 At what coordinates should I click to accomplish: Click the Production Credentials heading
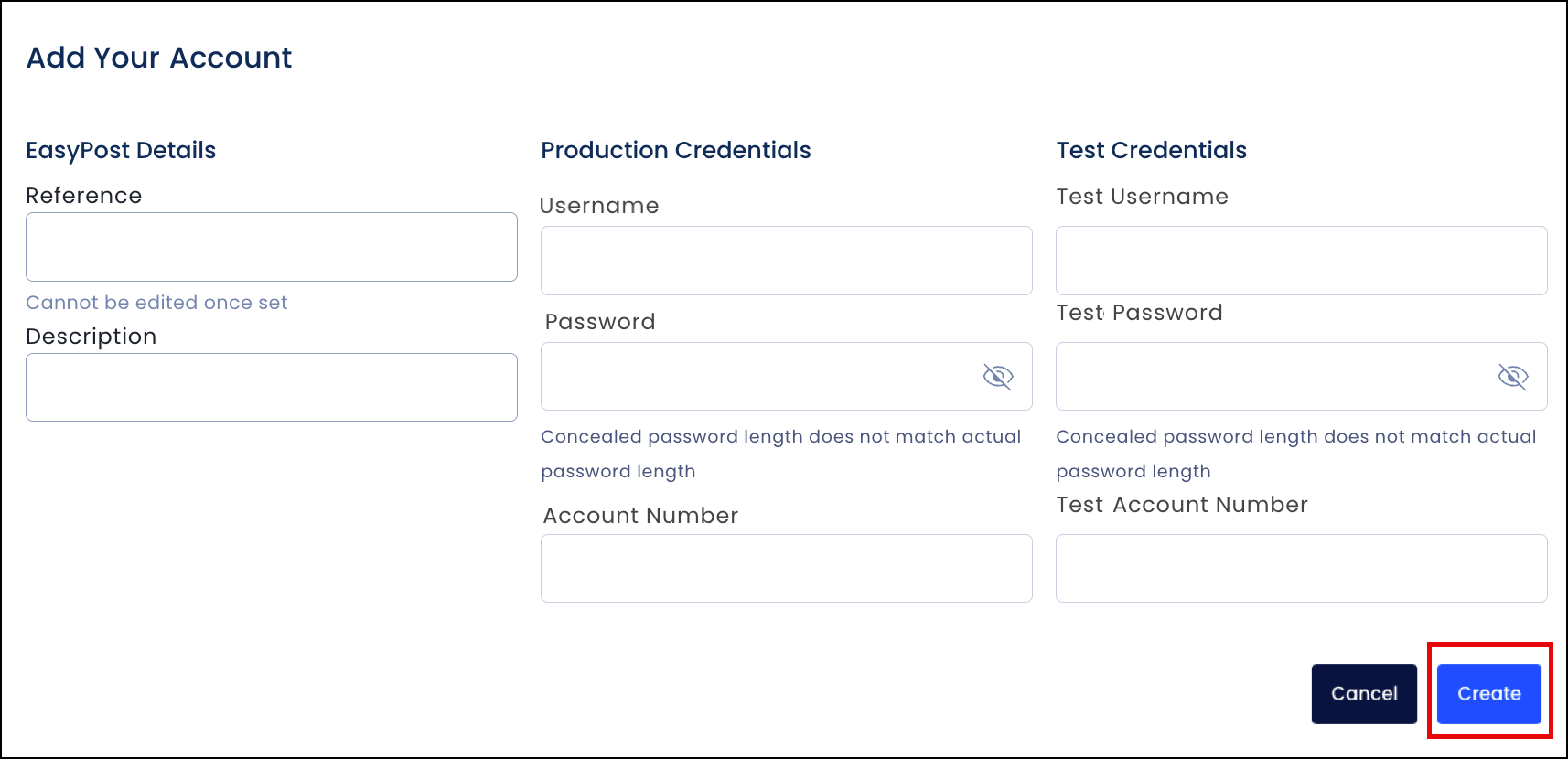click(676, 150)
